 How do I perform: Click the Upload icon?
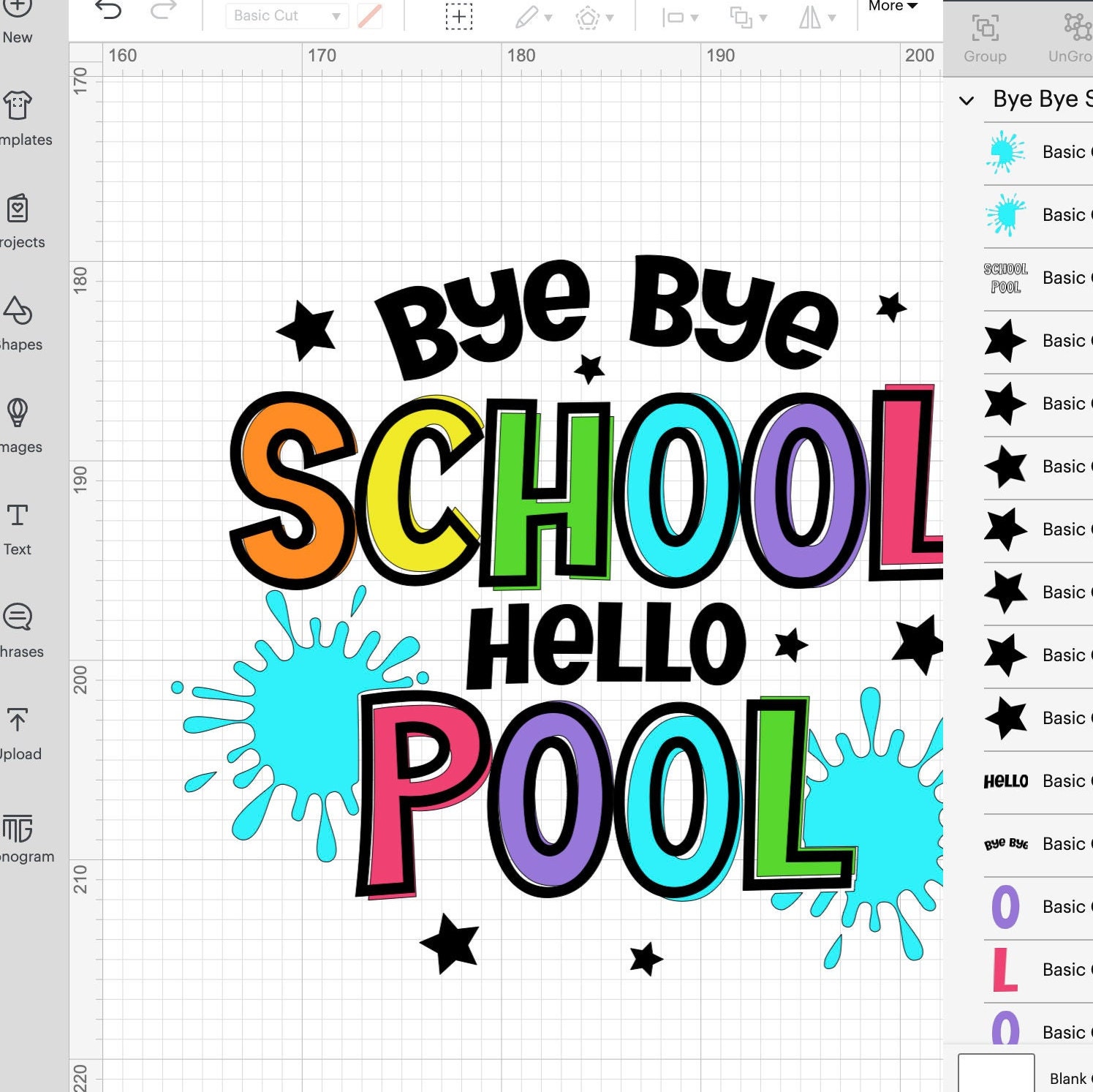tap(19, 723)
